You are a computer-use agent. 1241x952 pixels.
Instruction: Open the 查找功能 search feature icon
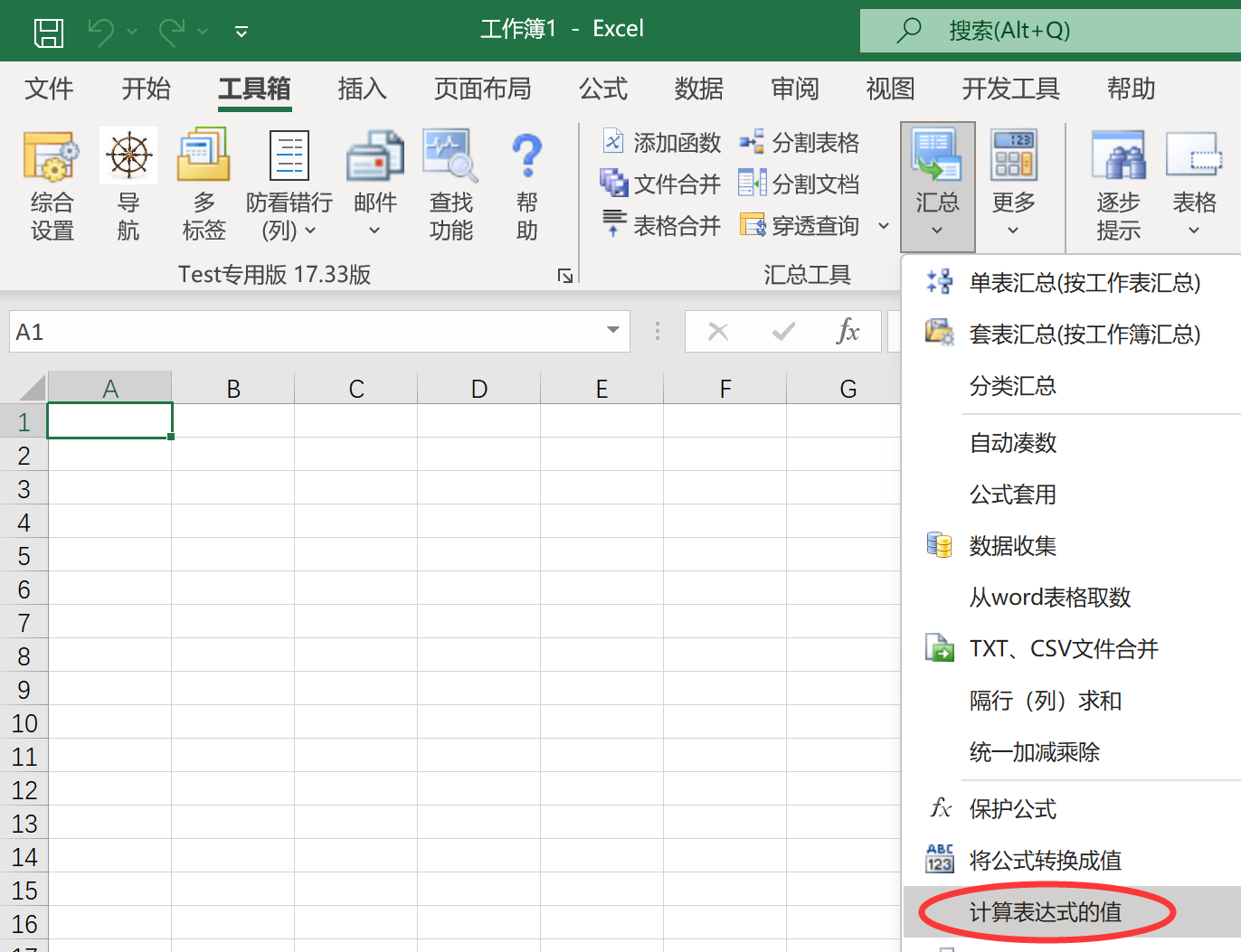[450, 157]
